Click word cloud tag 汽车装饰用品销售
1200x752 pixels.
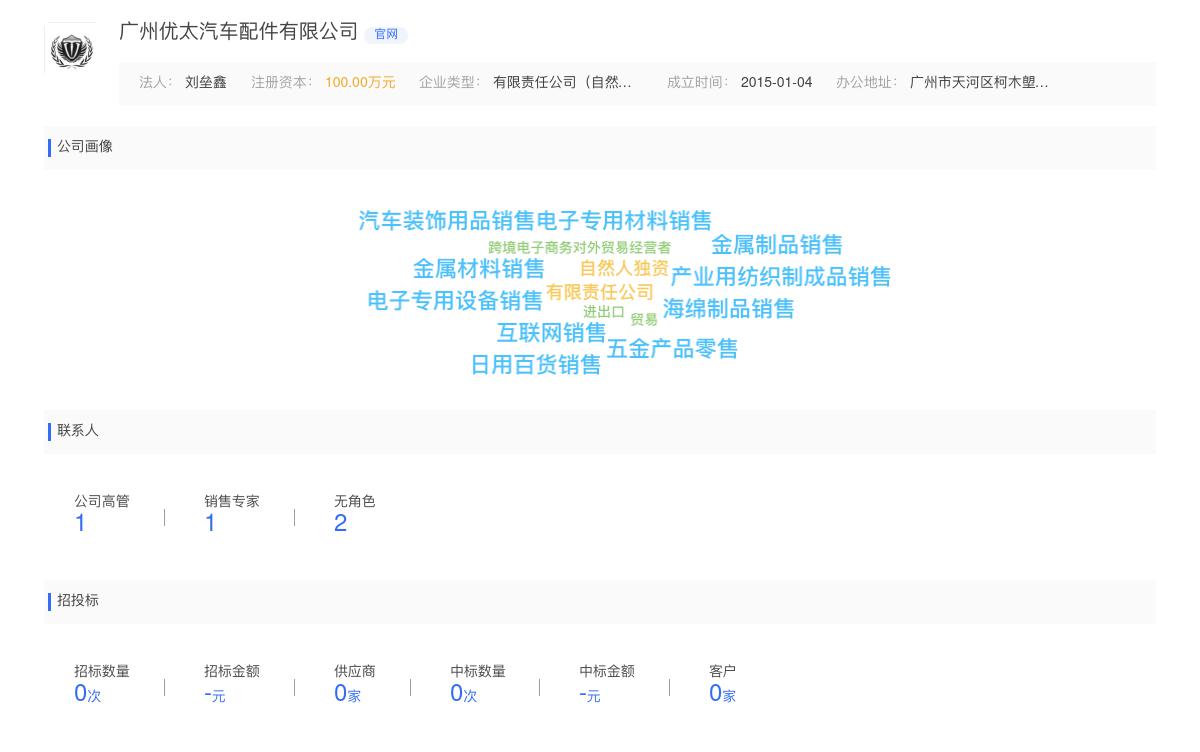[447, 221]
